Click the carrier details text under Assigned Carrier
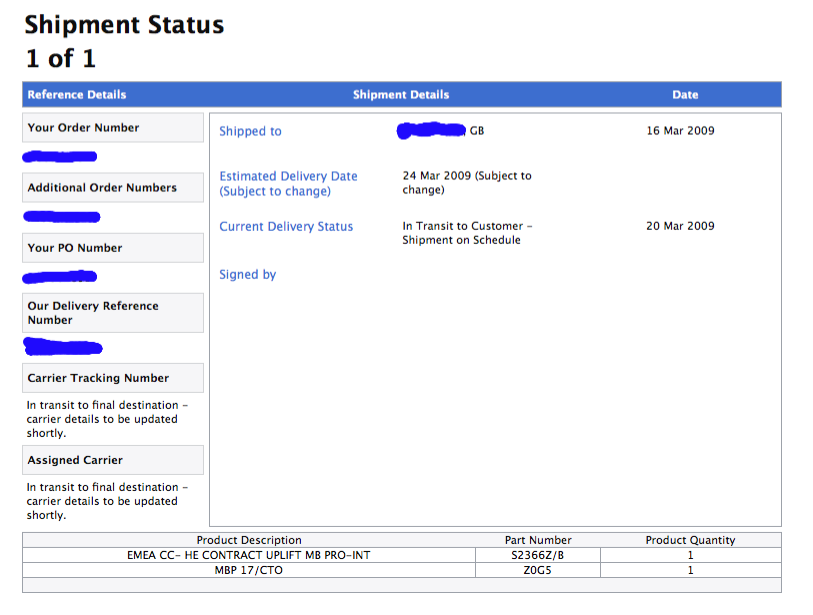 (x=107, y=501)
